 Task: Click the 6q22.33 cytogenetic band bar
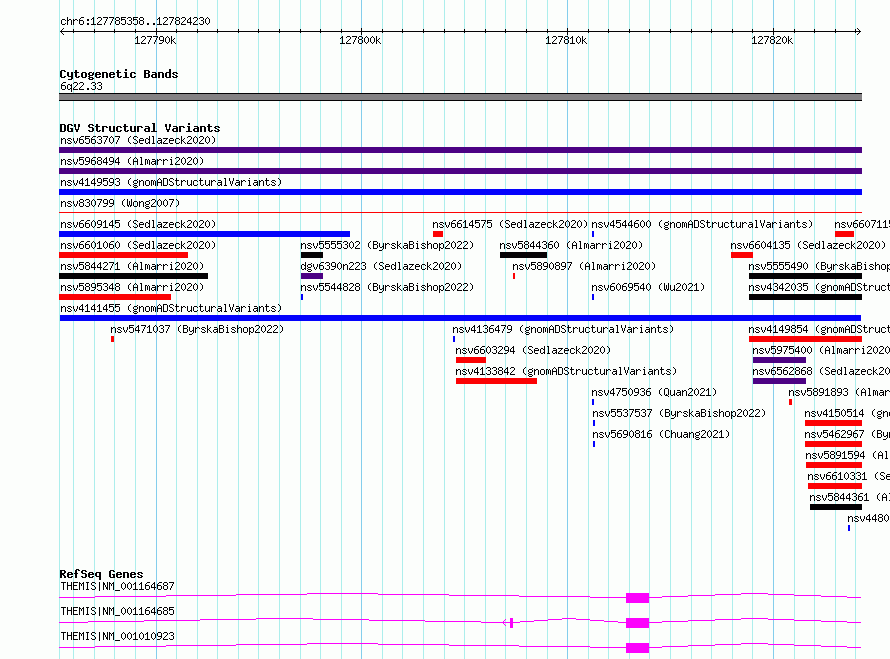(460, 97)
